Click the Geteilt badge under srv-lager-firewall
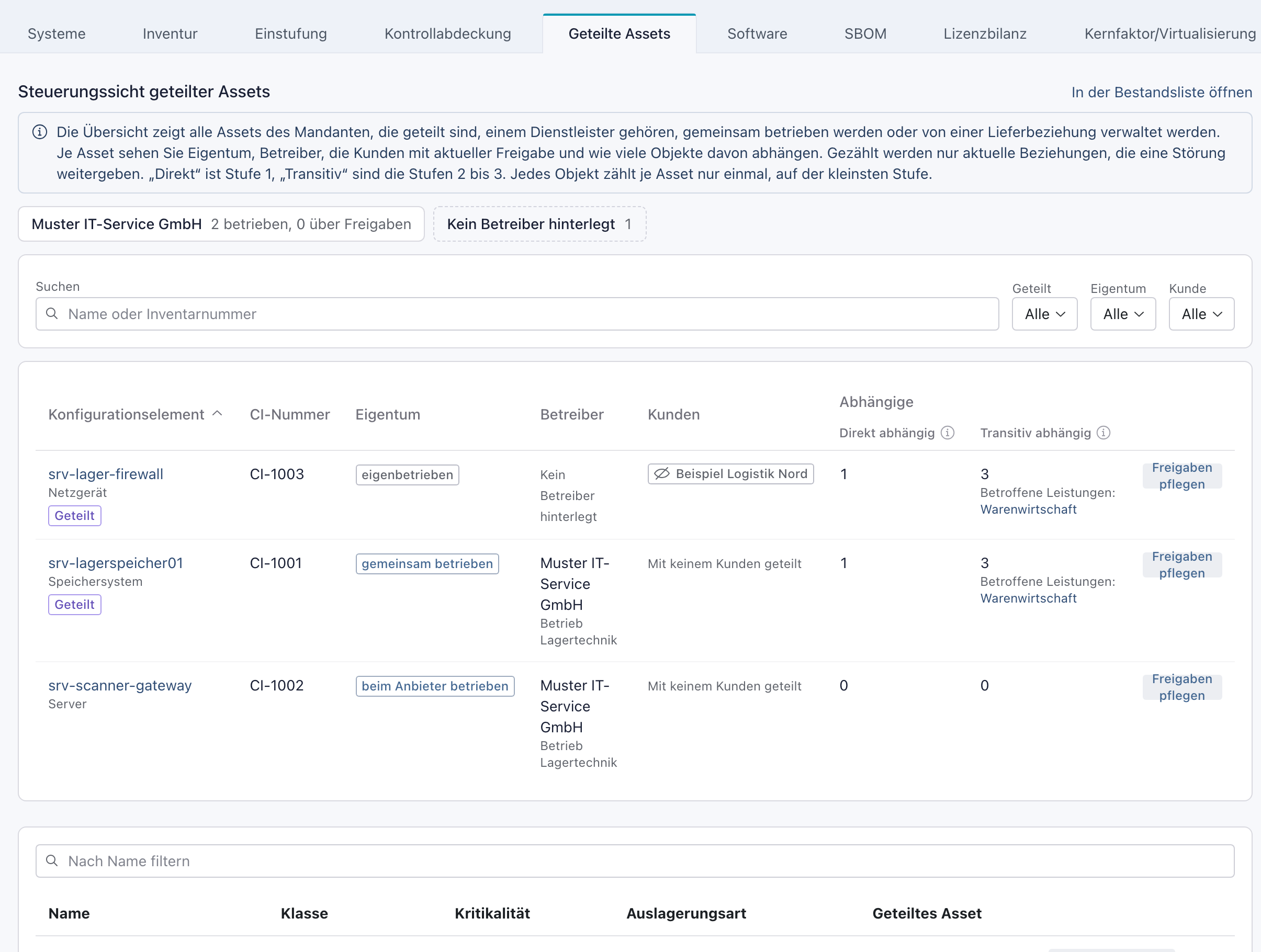Screen dimensions: 1261x952 tap(75, 515)
